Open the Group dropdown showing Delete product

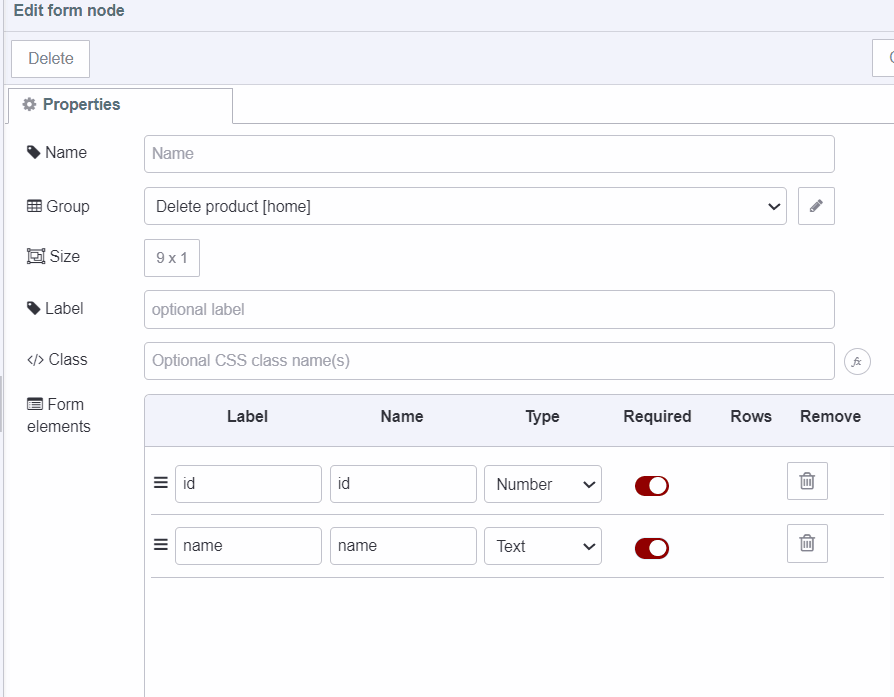467,206
